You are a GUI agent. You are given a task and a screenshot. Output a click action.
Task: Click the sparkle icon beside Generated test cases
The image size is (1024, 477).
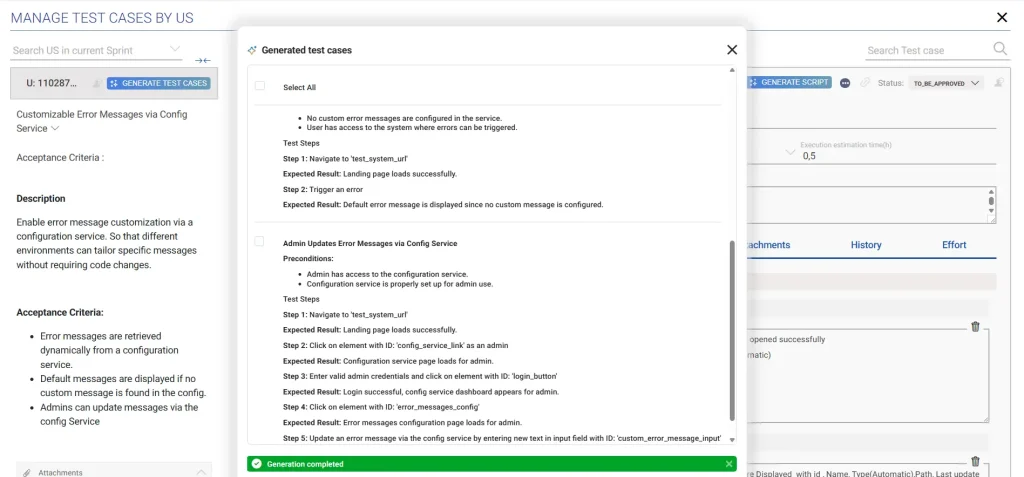click(x=252, y=50)
